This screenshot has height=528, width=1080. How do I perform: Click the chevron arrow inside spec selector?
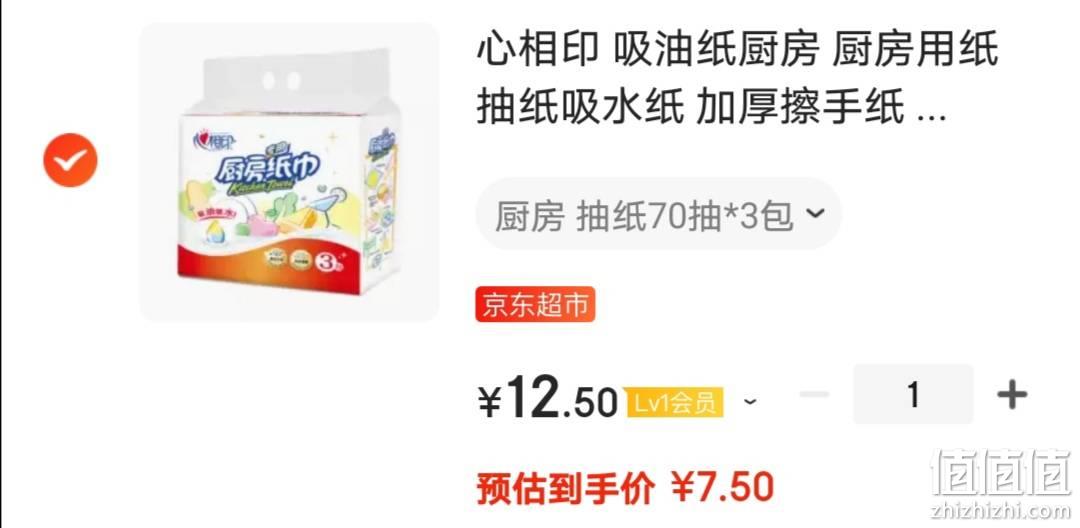[814, 213]
